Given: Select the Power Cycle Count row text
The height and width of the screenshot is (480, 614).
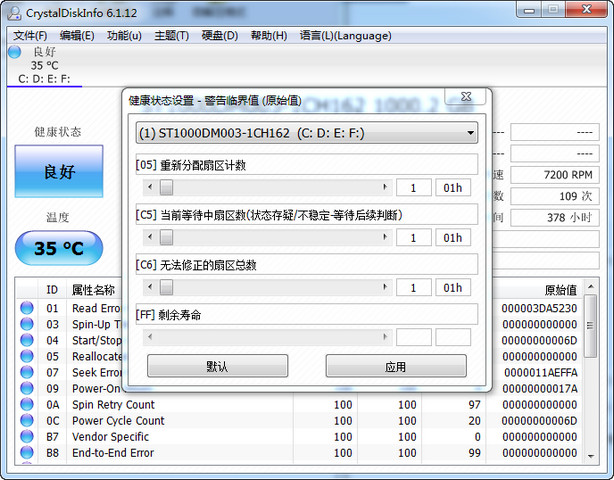Looking at the screenshot, I should click(x=118, y=420).
